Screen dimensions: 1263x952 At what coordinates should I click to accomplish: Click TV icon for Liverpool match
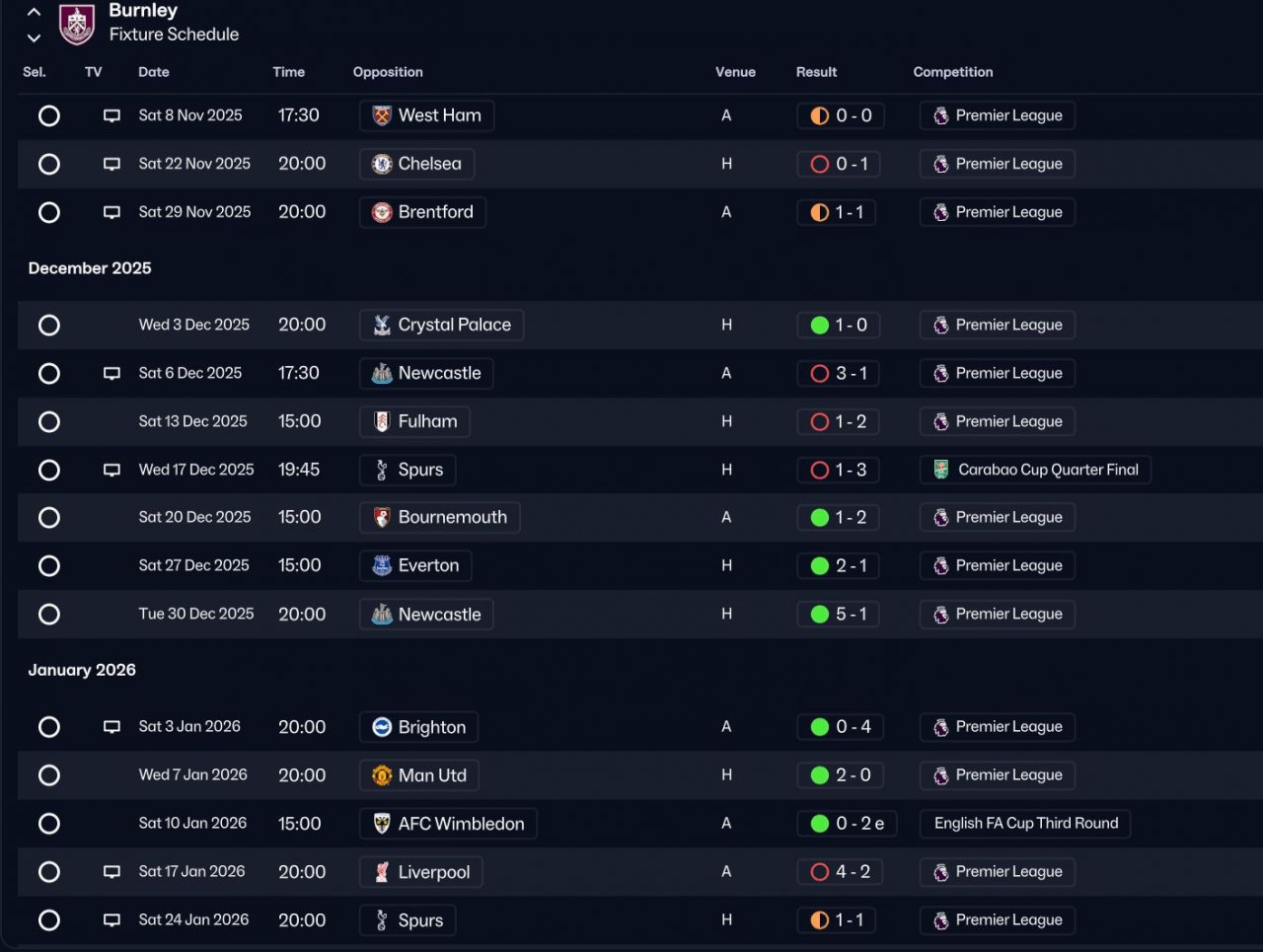click(112, 872)
